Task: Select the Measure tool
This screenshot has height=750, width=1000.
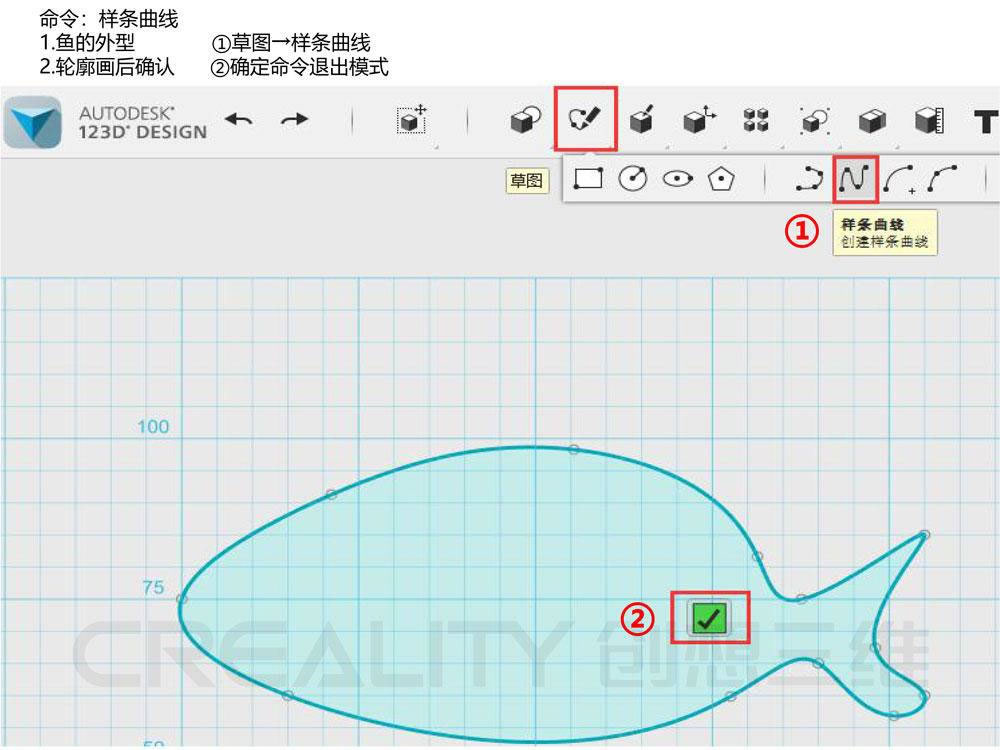Action: click(x=929, y=121)
